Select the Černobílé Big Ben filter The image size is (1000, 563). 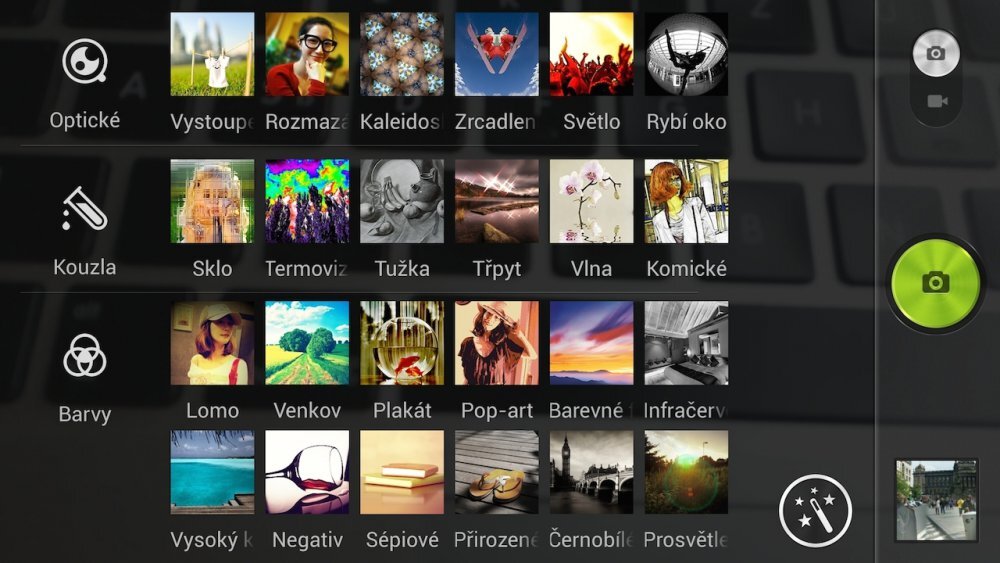point(591,472)
